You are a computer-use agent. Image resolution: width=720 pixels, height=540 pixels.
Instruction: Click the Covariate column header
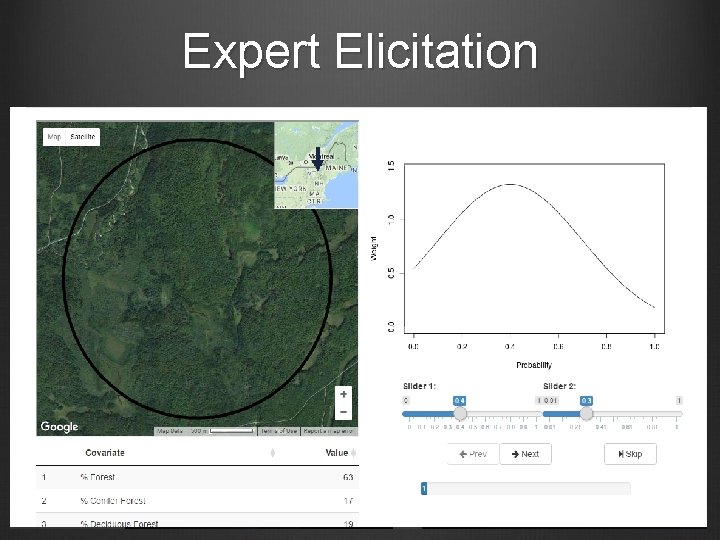pos(105,453)
